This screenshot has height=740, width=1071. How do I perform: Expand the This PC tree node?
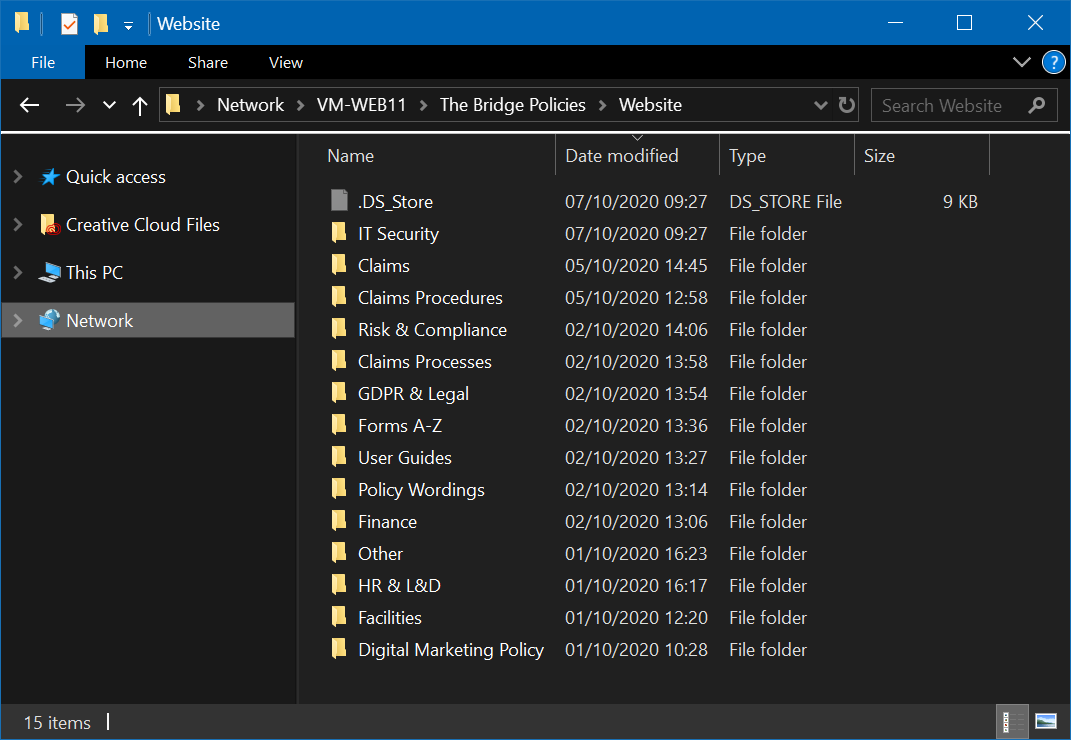[x=17, y=273]
